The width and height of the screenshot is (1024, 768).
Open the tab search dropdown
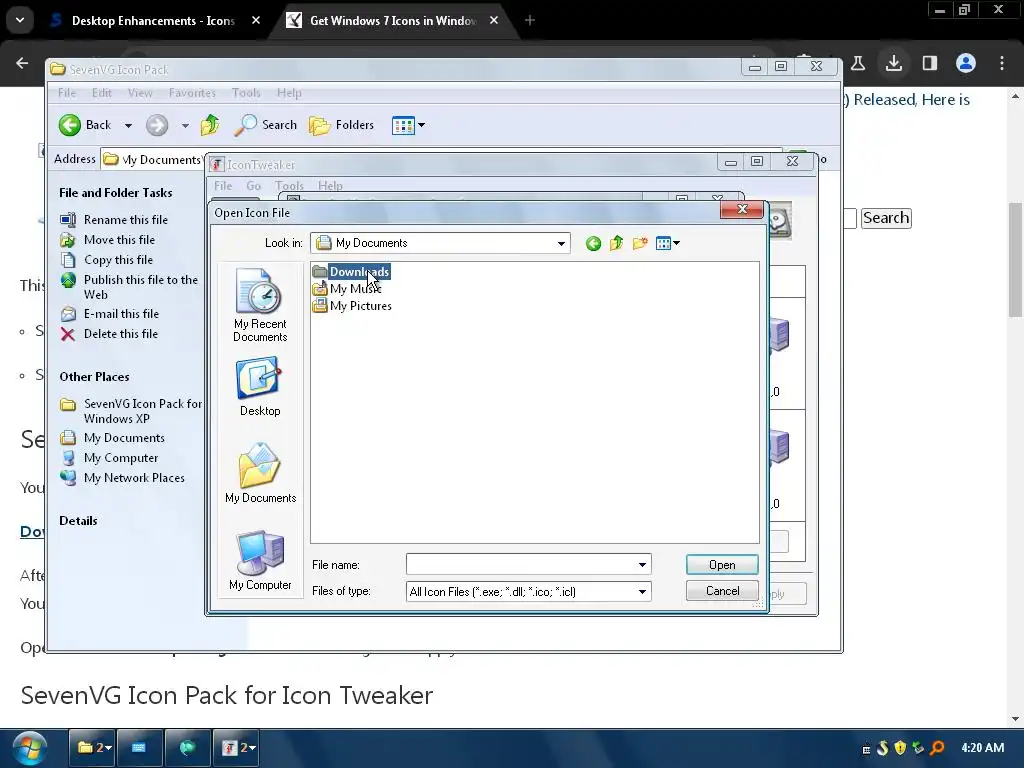pyautogui.click(x=20, y=20)
